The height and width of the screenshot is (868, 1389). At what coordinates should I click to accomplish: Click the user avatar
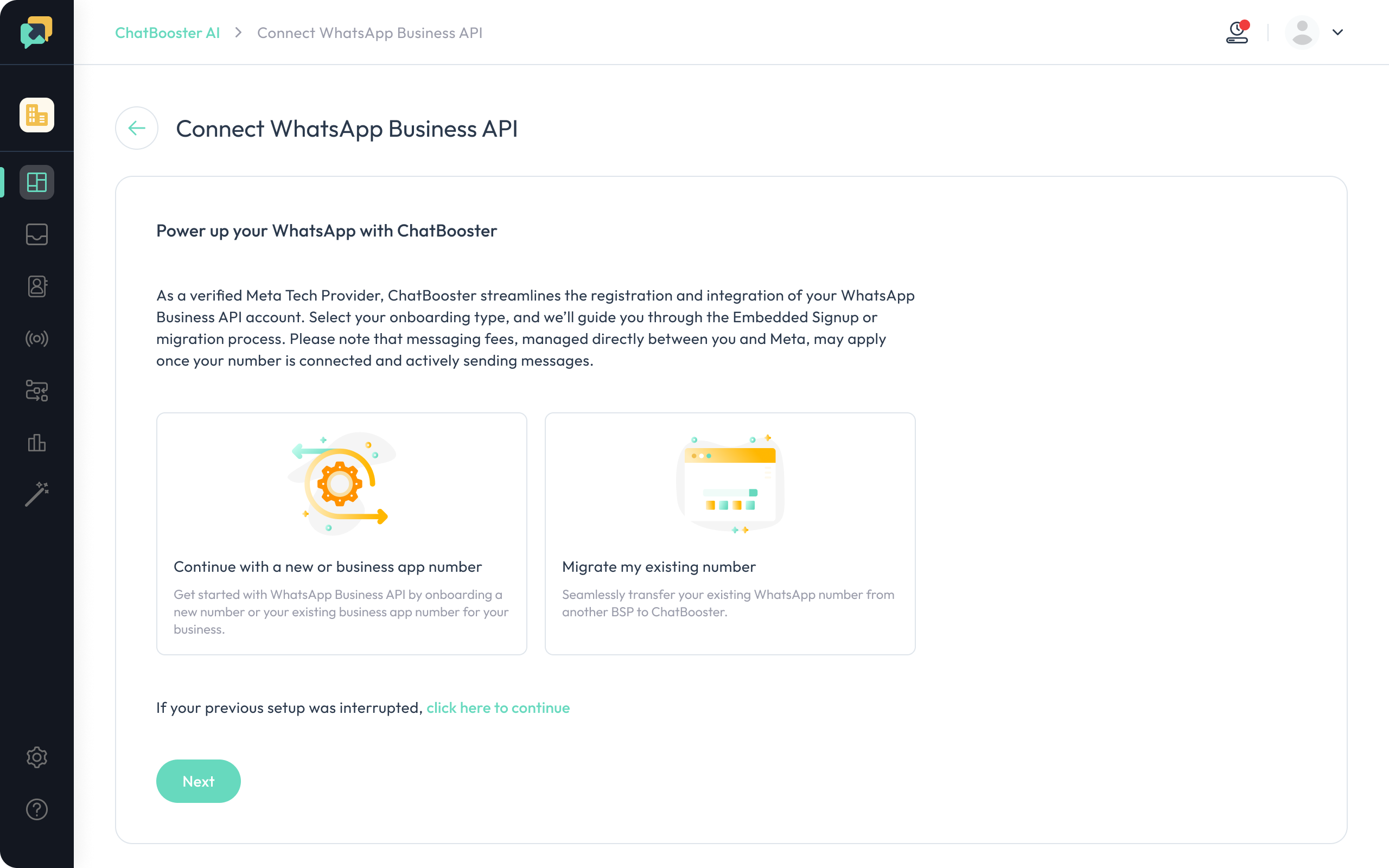coord(1302,32)
